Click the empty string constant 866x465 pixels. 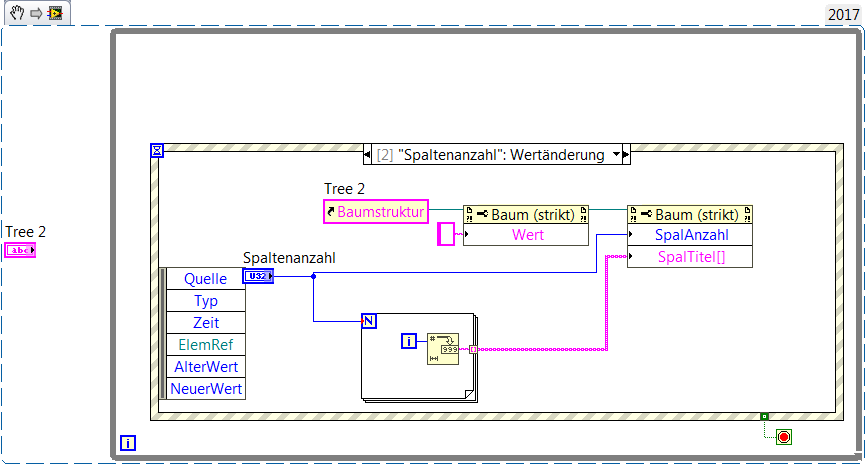tap(446, 234)
